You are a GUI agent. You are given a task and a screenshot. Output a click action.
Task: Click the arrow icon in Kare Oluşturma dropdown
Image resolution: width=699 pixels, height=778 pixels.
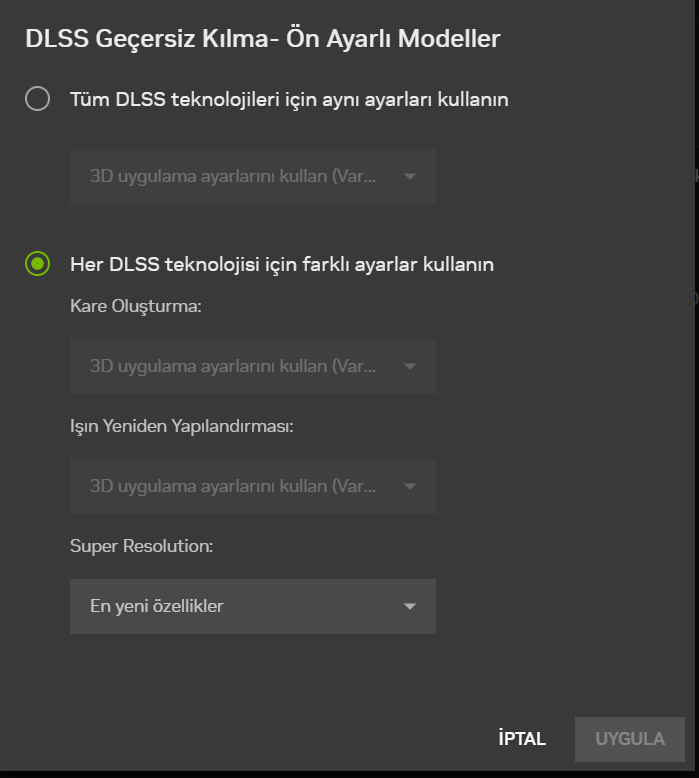[409, 366]
